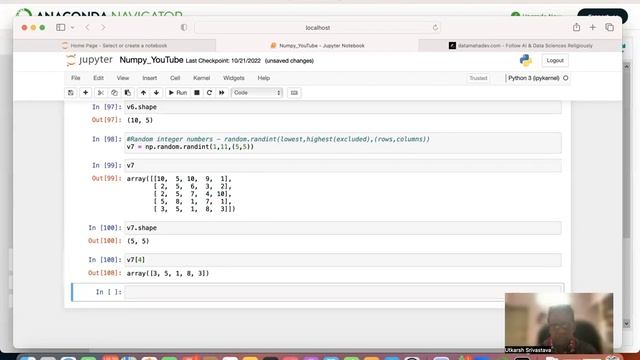Interrupt the kernel with stop icon
The width and height of the screenshot is (640, 360).
[x=197, y=93]
